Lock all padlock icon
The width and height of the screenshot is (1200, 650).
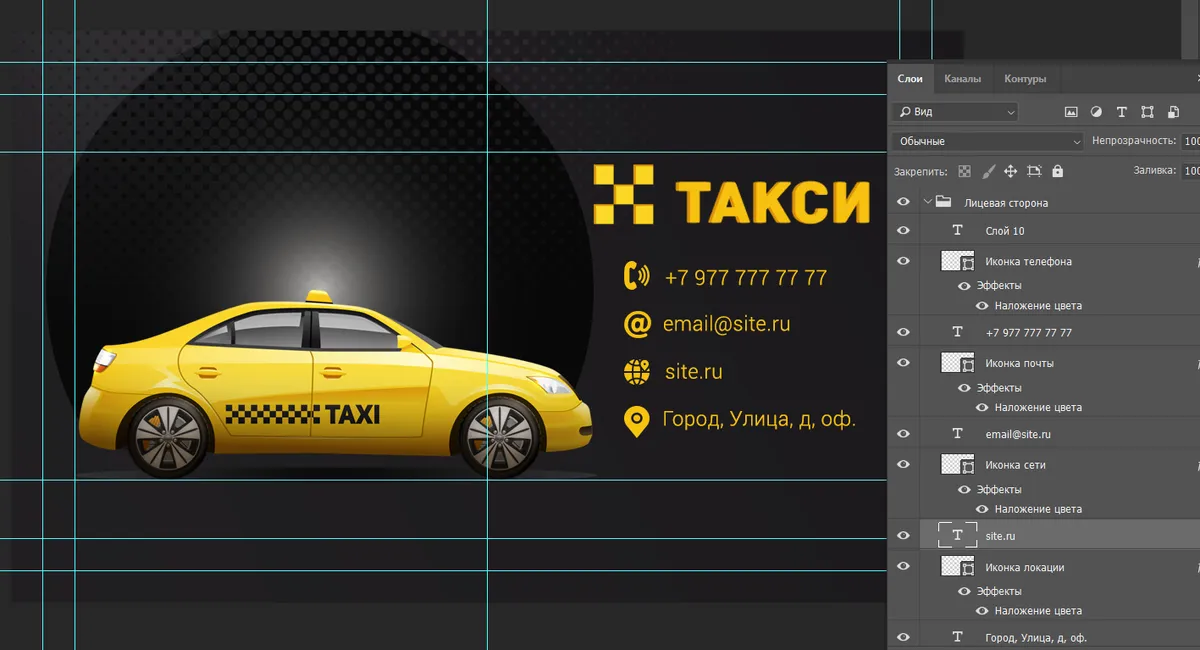click(1058, 171)
